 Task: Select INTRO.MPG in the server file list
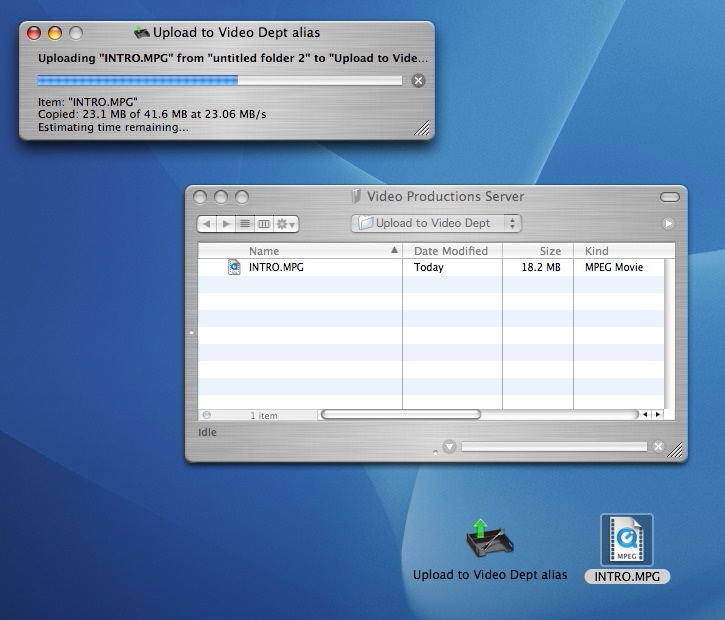click(275, 267)
